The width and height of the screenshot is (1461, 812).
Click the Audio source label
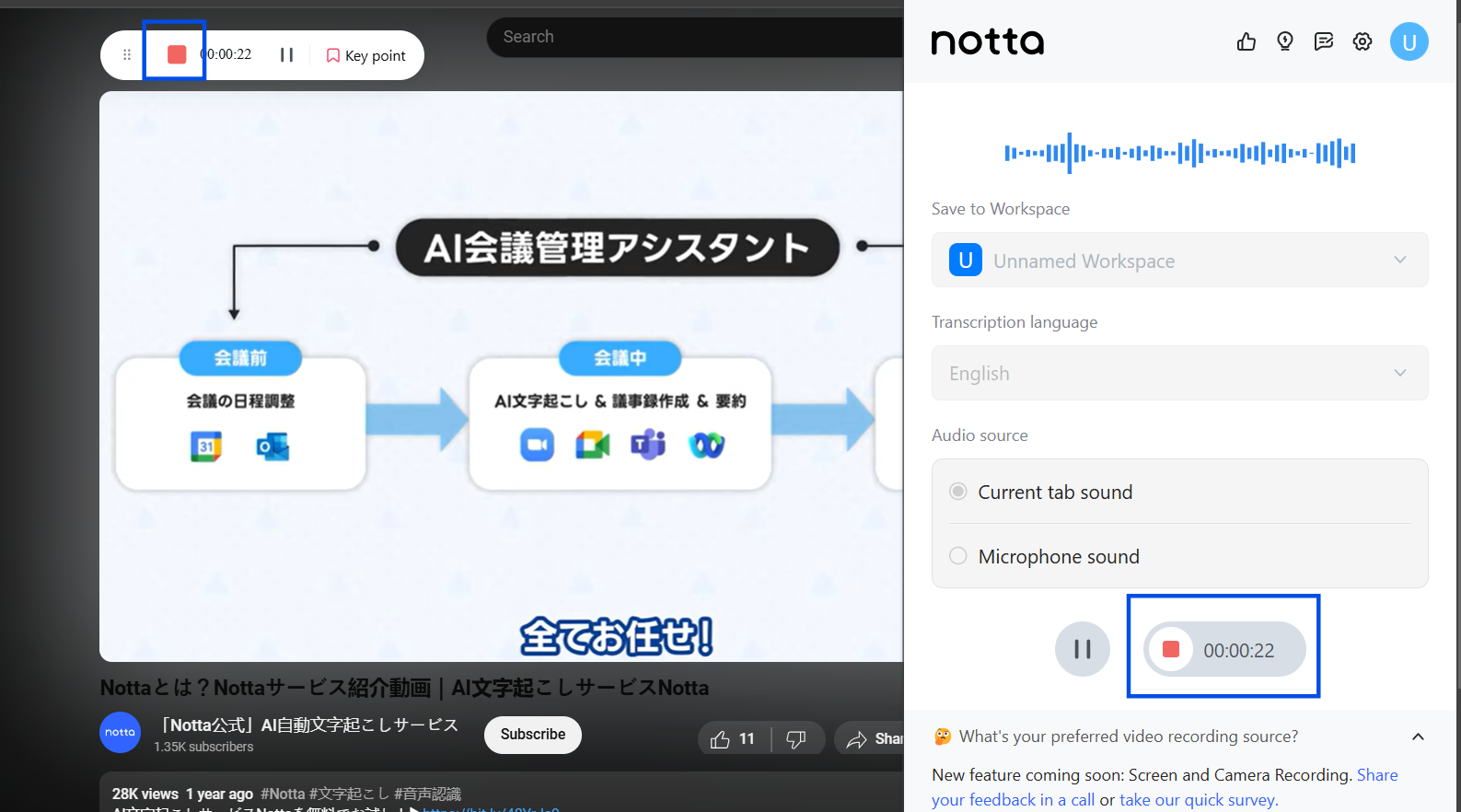(x=980, y=435)
